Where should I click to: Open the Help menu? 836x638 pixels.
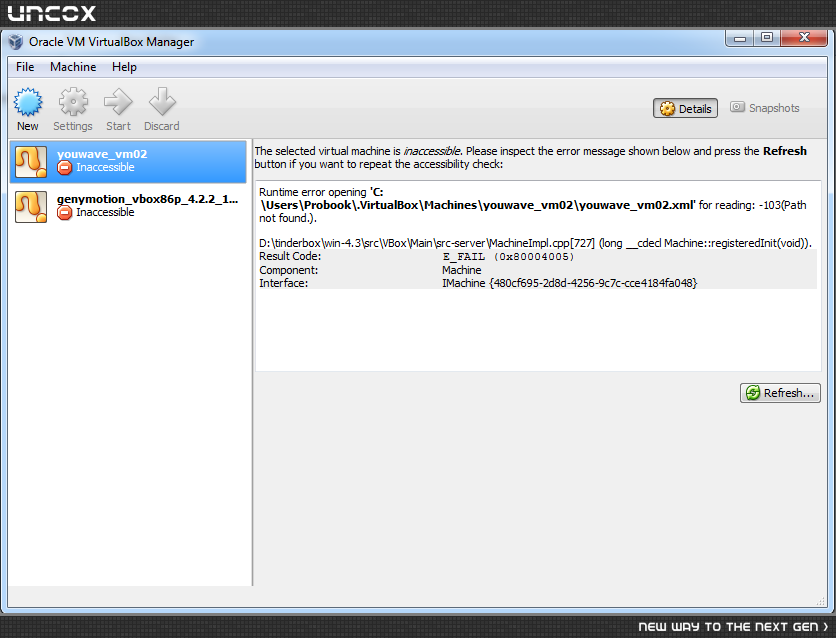124,67
